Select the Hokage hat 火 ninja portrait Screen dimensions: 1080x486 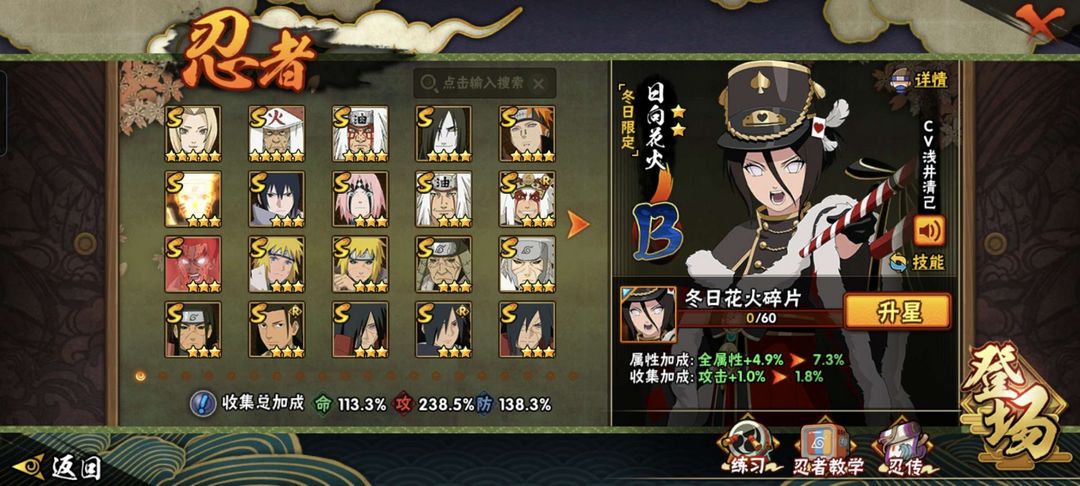276,134
